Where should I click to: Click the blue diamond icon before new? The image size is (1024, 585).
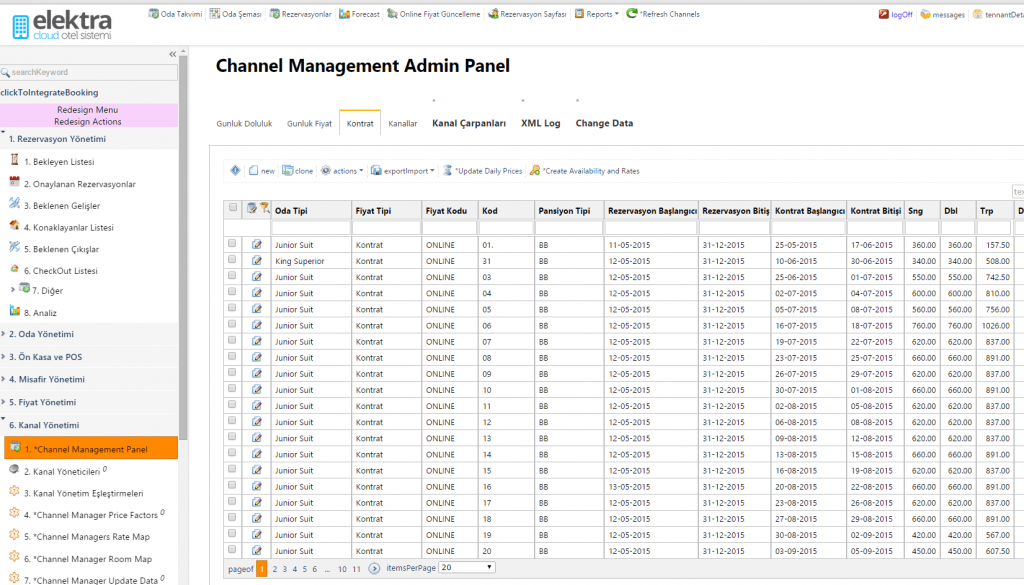pyautogui.click(x=235, y=170)
